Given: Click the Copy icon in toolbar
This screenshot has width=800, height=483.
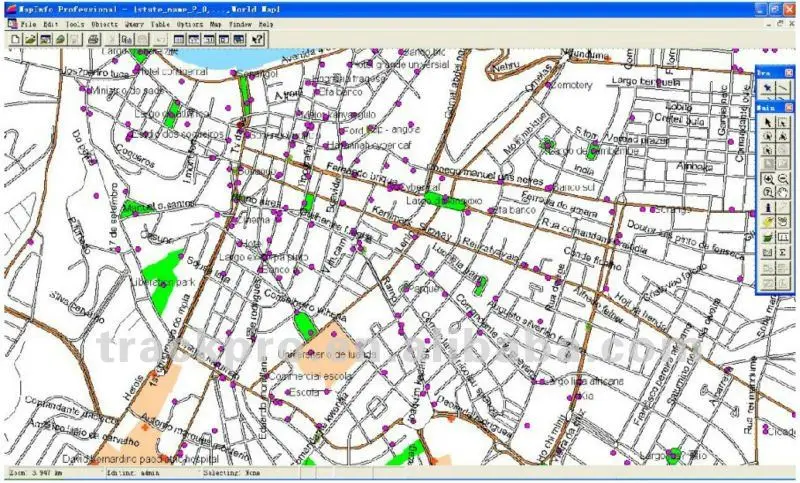Looking at the screenshot, I should [127, 39].
